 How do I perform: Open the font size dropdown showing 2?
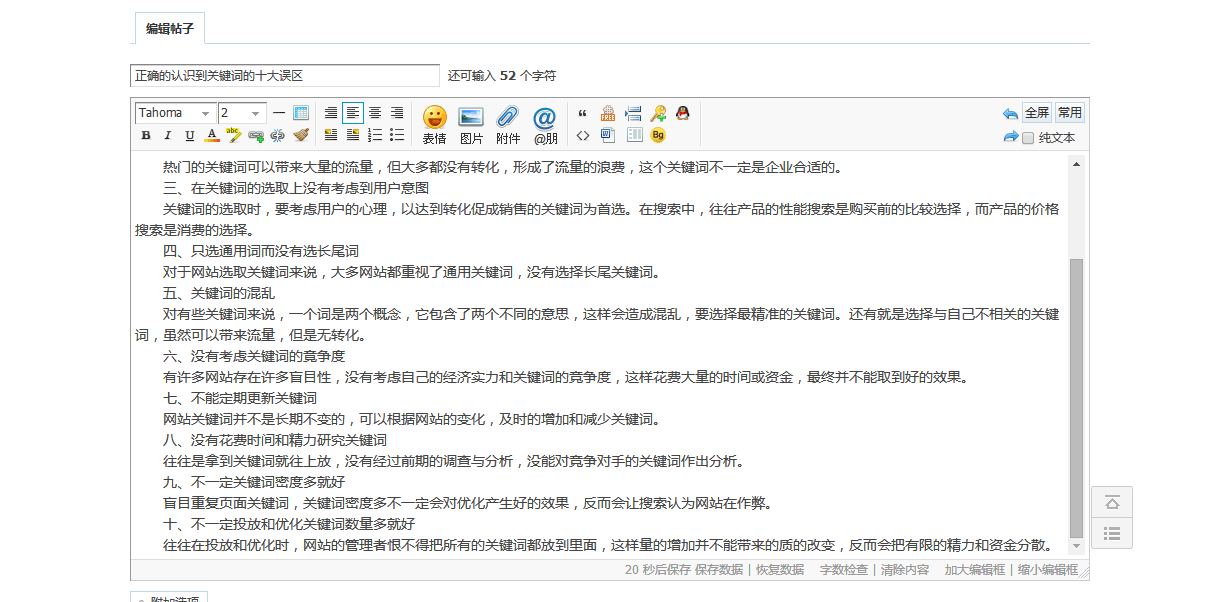[242, 113]
